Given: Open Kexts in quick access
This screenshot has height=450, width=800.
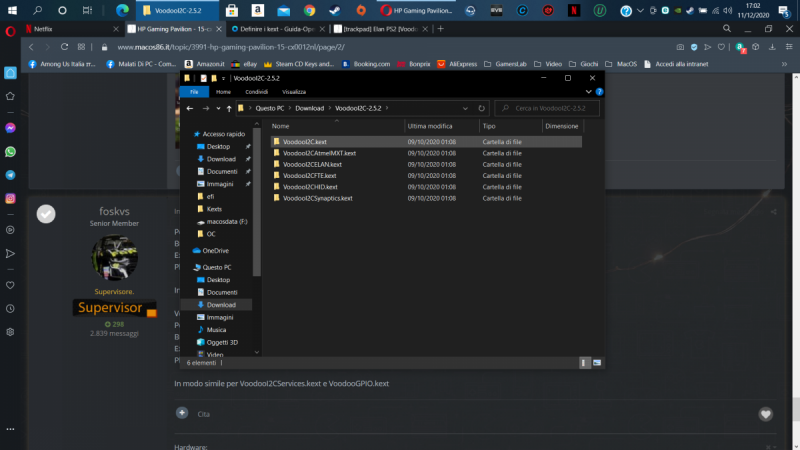Looking at the screenshot, I should [x=214, y=209].
